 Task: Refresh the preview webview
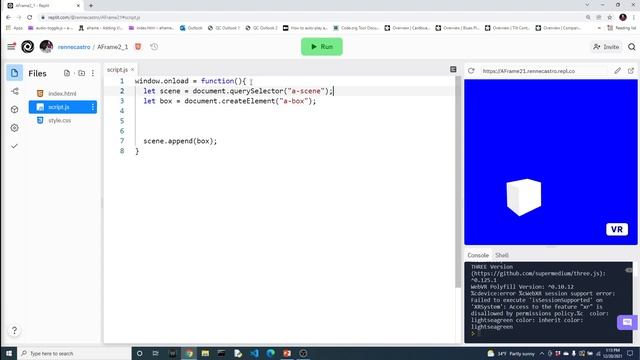click(471, 71)
